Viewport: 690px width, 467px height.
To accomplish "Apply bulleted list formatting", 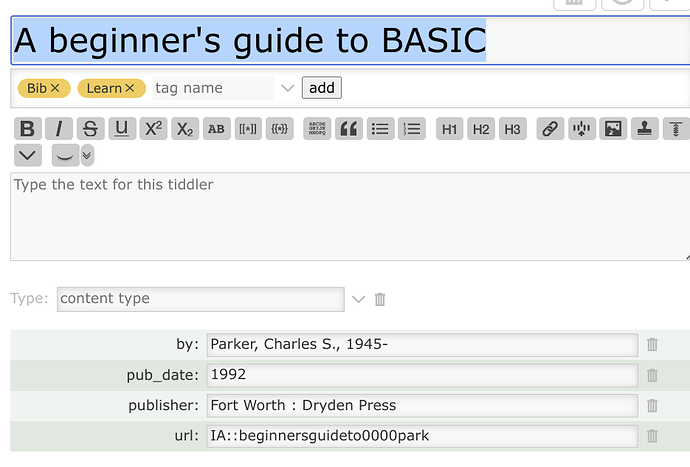I will pos(380,129).
